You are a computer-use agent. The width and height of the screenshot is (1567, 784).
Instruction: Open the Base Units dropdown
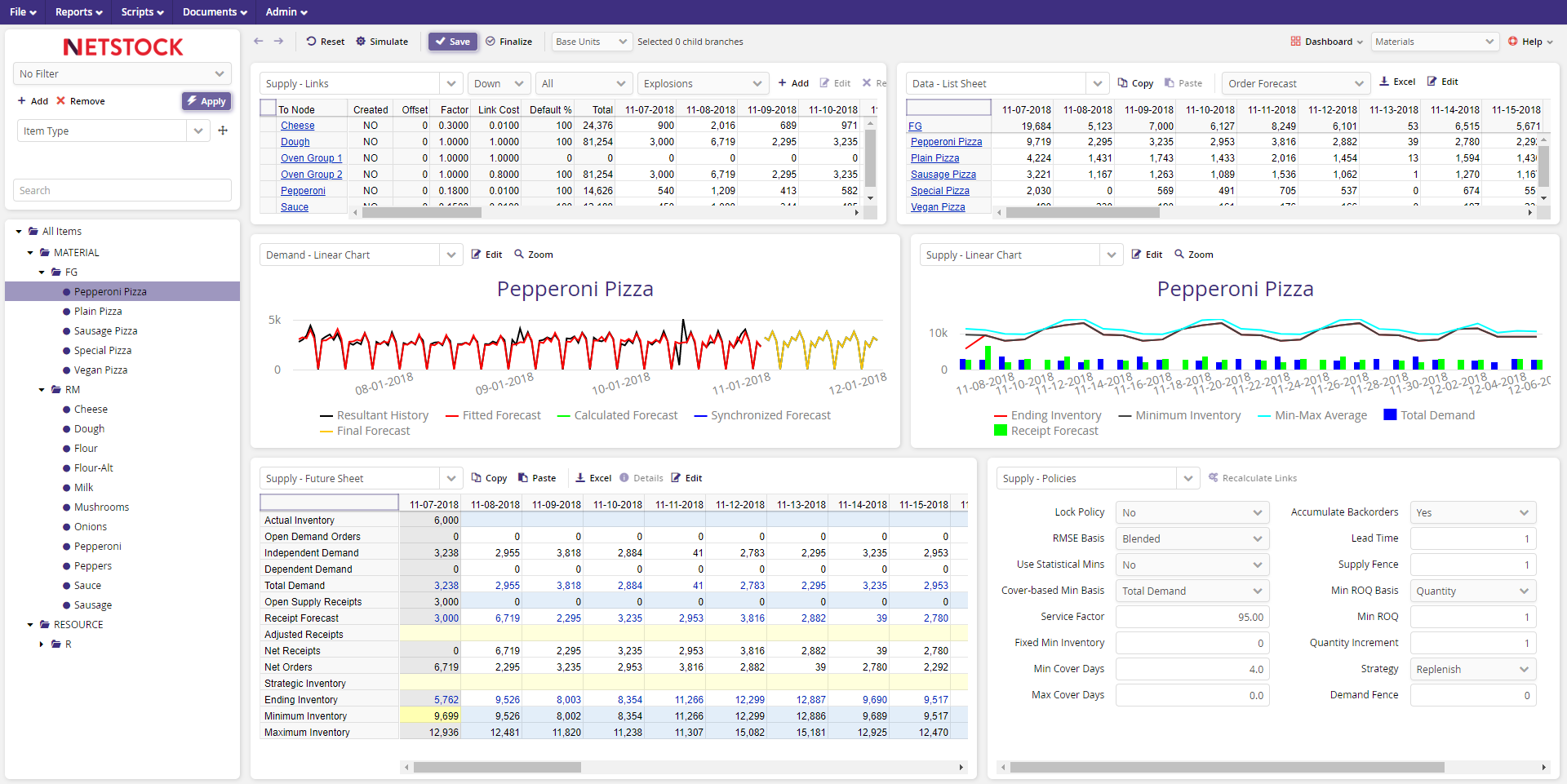590,42
